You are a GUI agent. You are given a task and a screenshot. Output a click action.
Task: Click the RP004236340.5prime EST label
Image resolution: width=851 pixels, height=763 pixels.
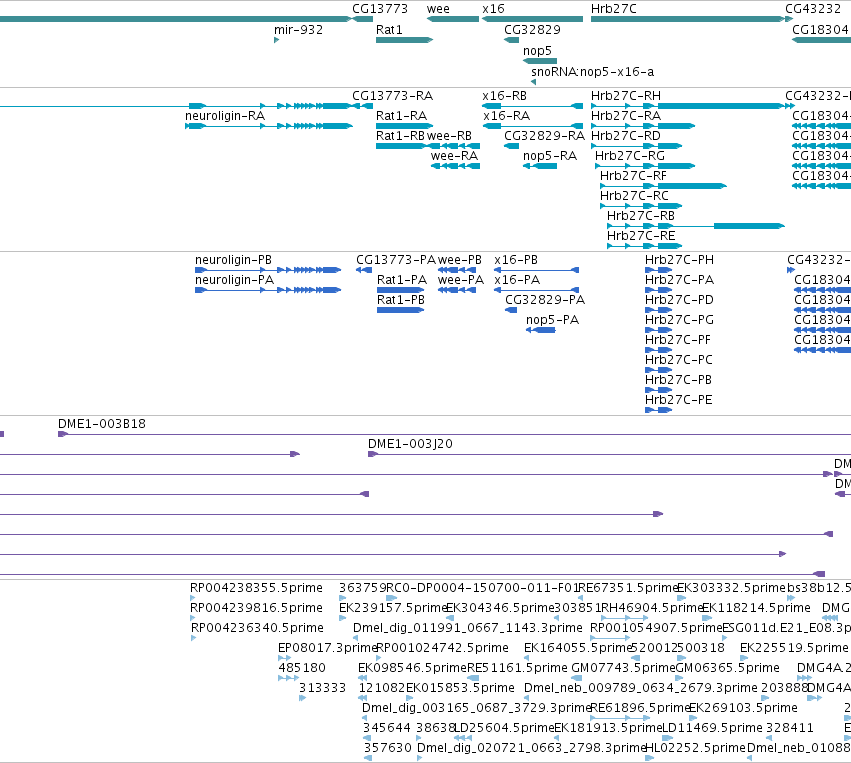point(257,628)
